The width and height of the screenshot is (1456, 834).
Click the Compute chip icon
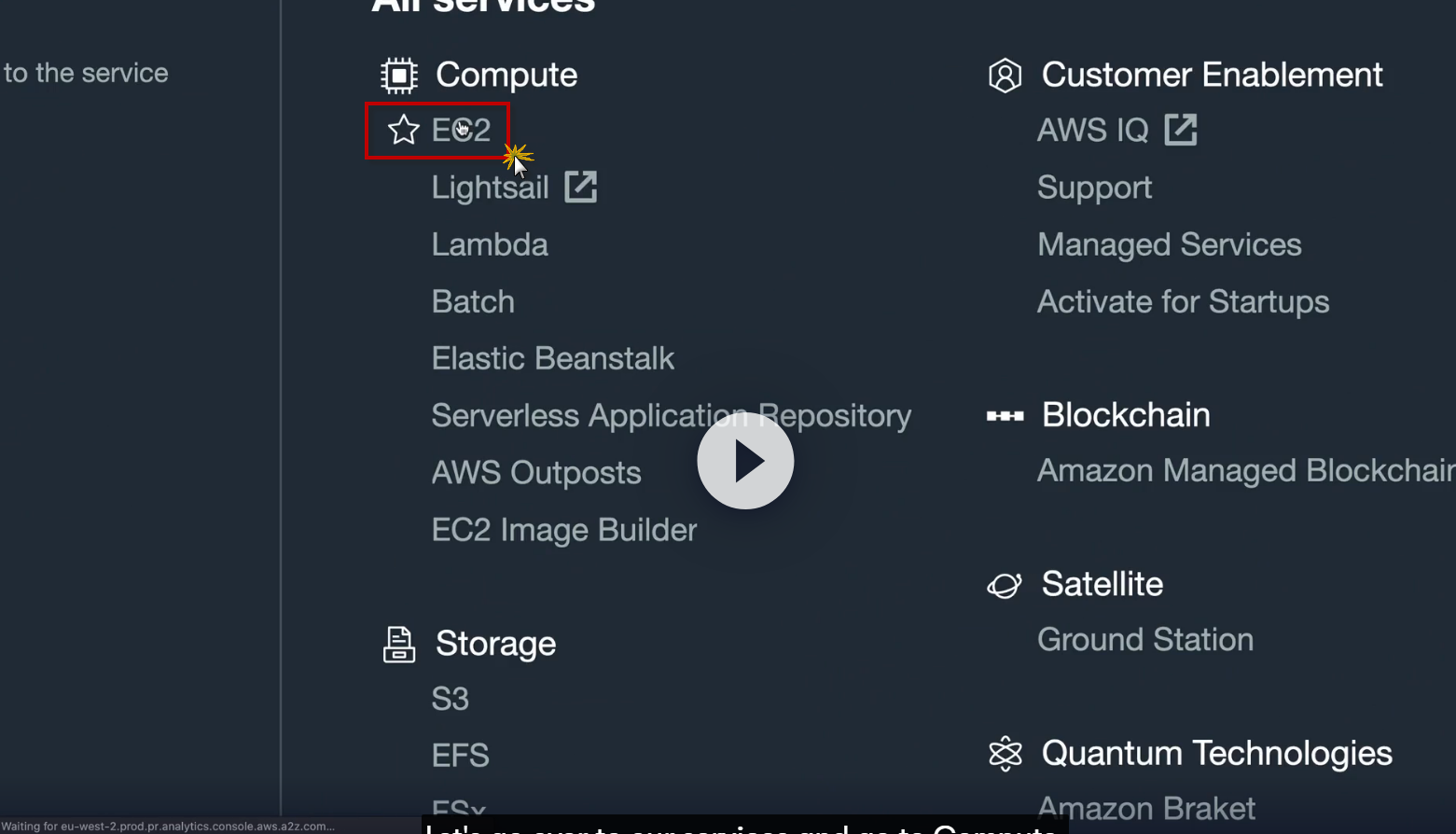(x=399, y=76)
